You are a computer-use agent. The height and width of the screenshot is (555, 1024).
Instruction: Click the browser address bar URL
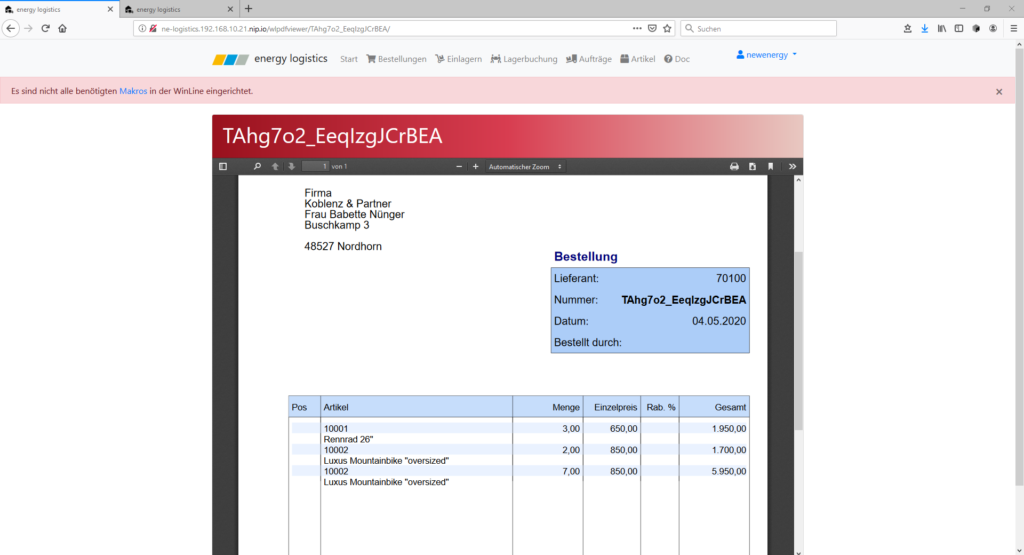(x=276, y=29)
